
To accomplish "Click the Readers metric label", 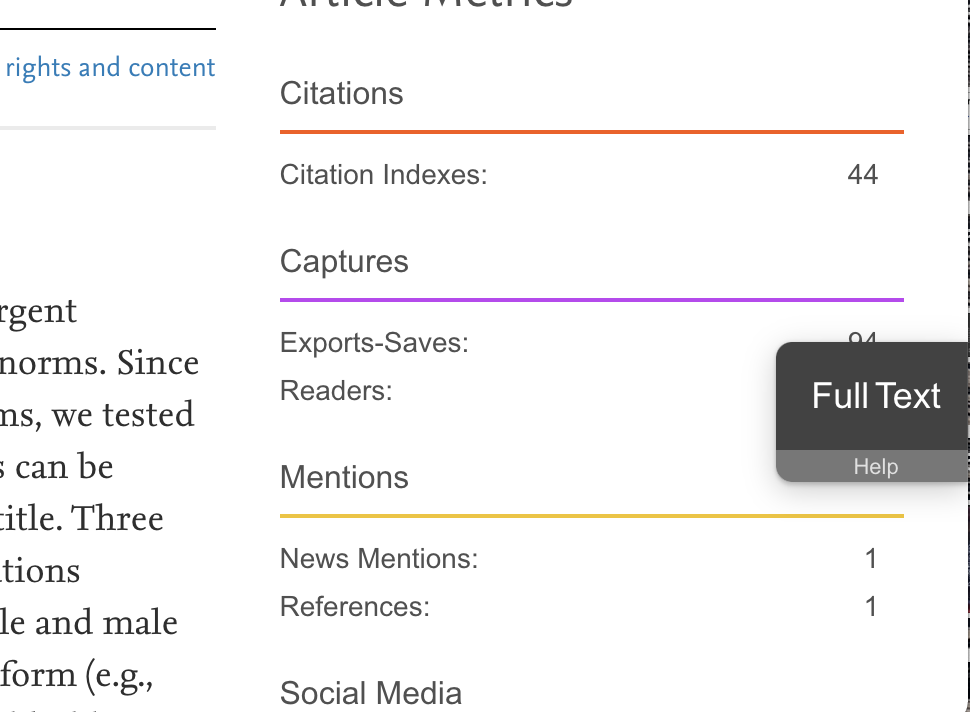I will (336, 390).
